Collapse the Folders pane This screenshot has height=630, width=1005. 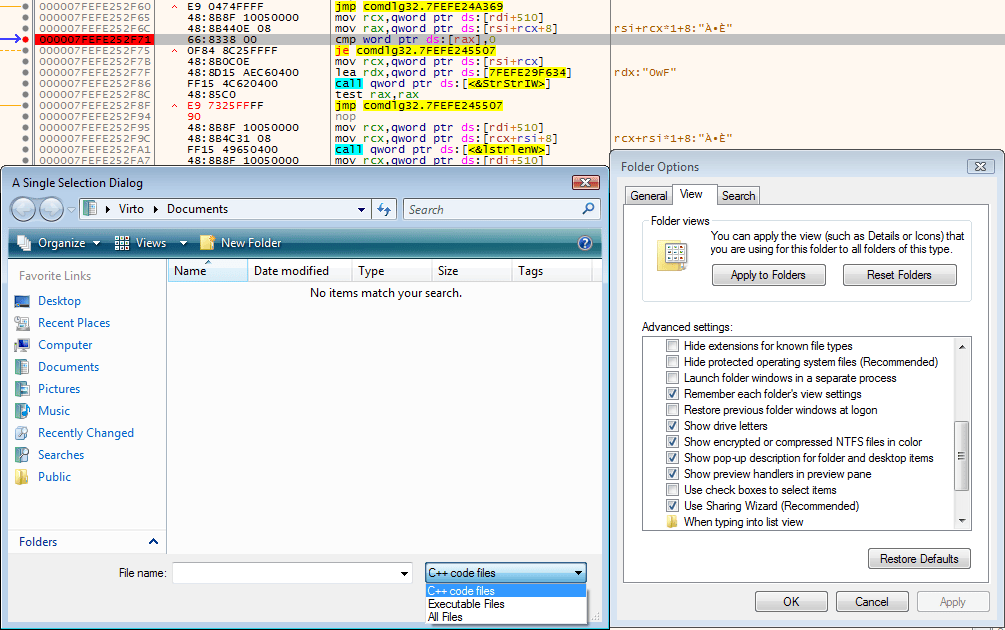[x=154, y=541]
